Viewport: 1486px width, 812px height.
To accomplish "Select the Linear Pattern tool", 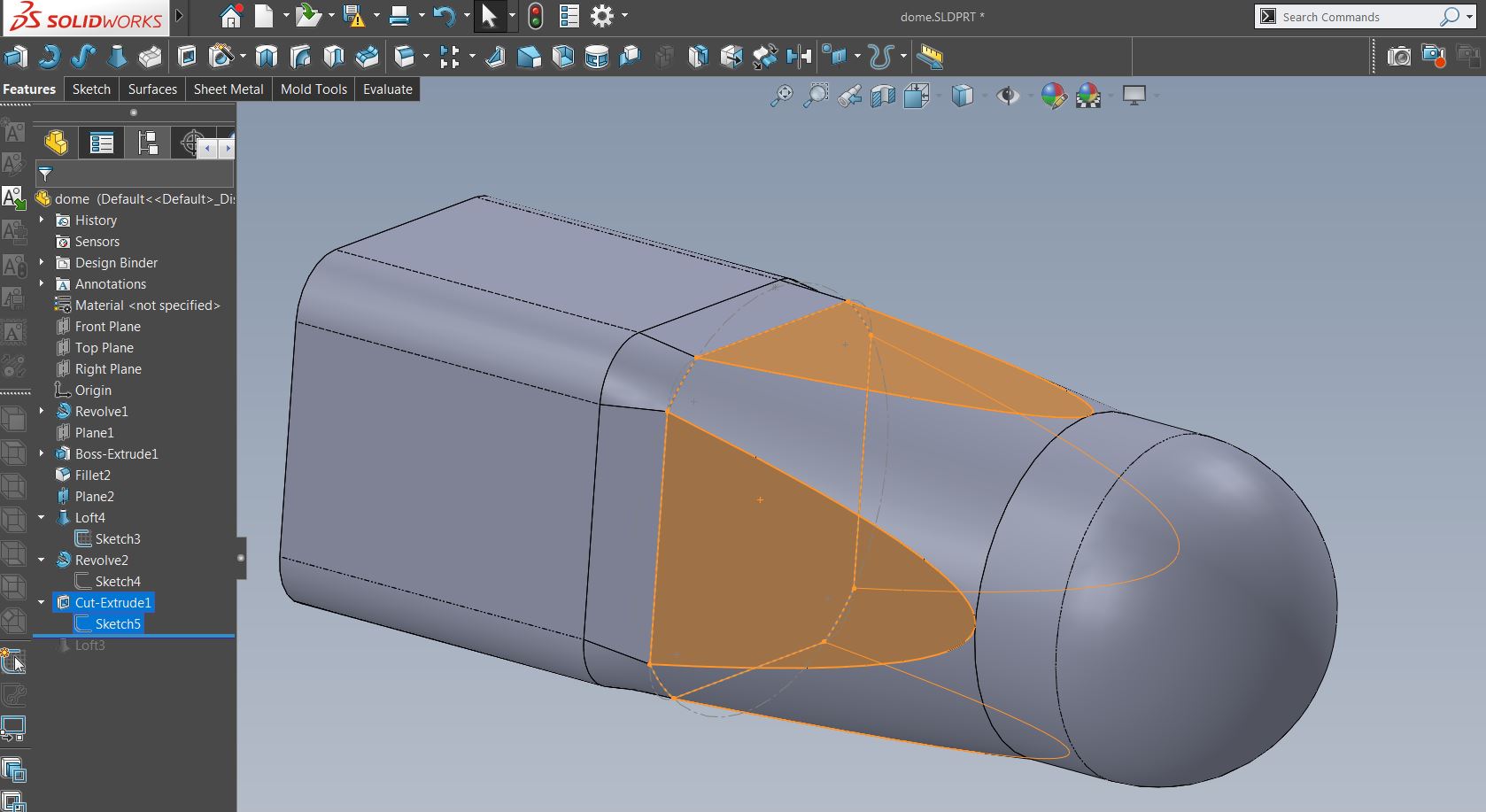I will tap(450, 58).
